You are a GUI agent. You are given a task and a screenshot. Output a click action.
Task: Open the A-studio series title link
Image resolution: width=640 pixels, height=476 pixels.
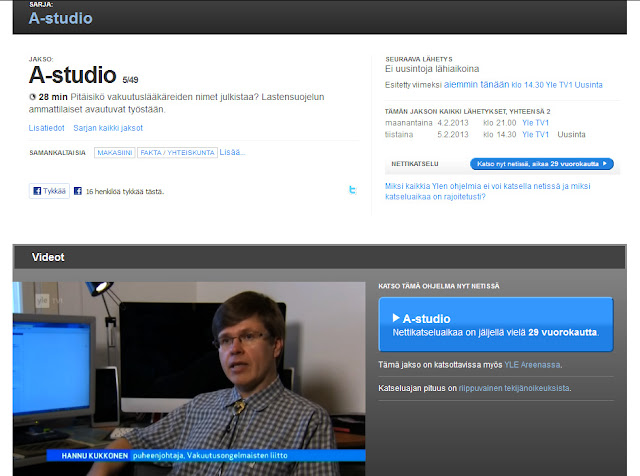click(60, 18)
